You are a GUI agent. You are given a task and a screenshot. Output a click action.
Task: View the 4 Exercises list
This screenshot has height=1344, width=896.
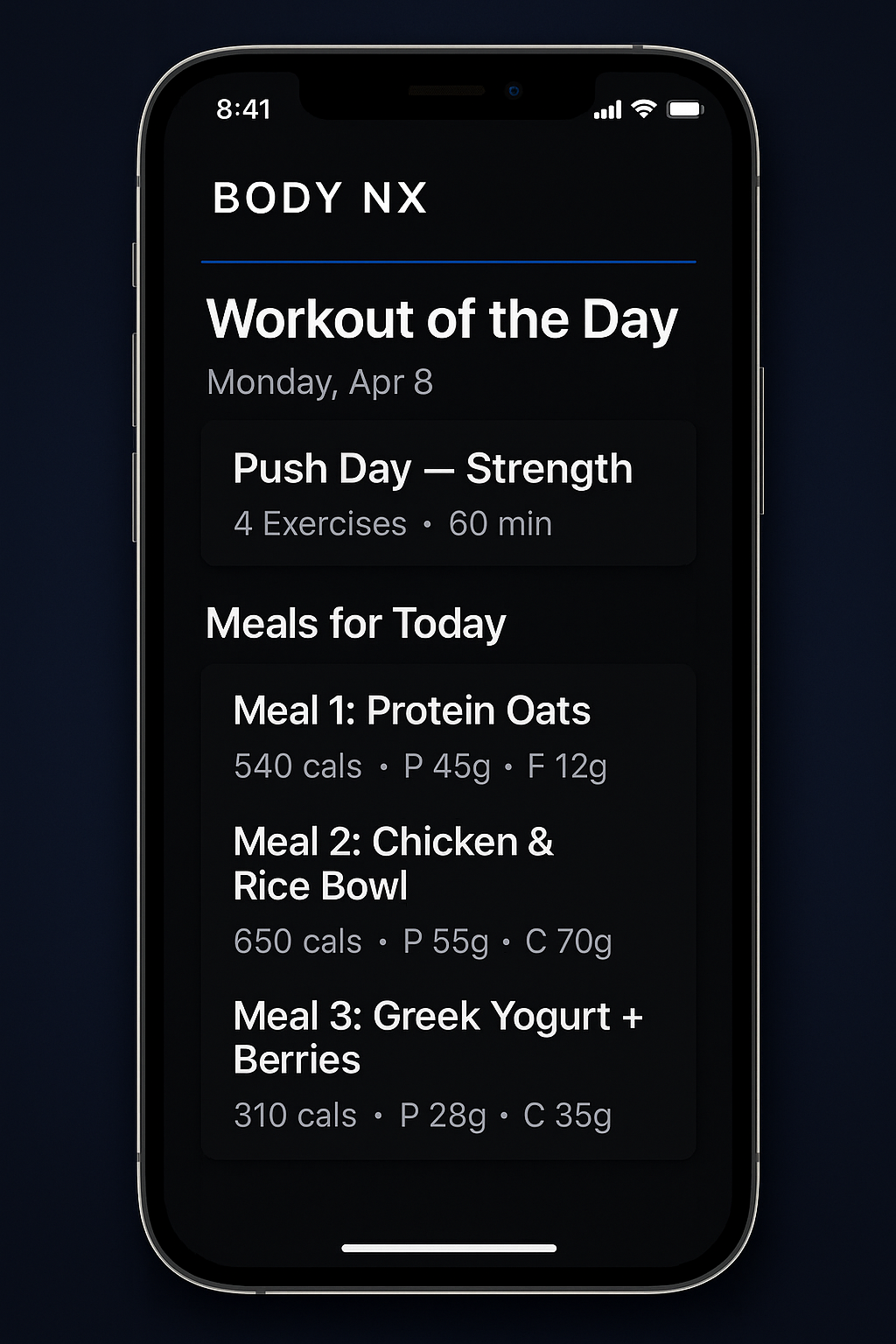coord(319,524)
